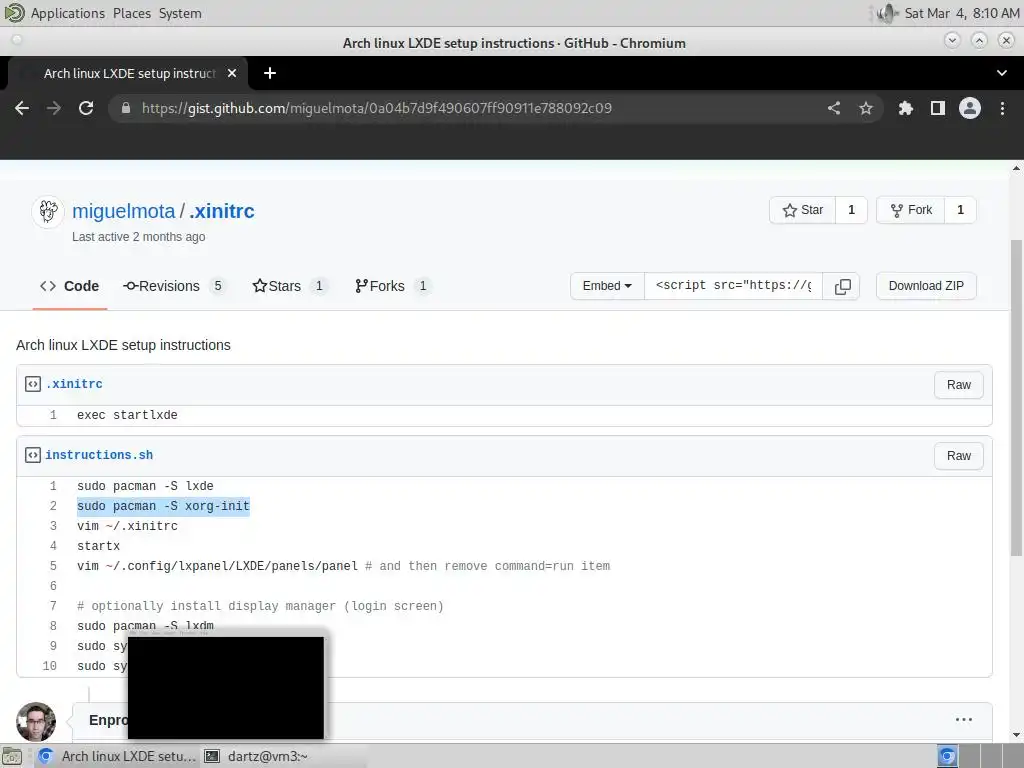Download the gist as ZIP
The width and height of the screenshot is (1024, 768).
click(926, 286)
